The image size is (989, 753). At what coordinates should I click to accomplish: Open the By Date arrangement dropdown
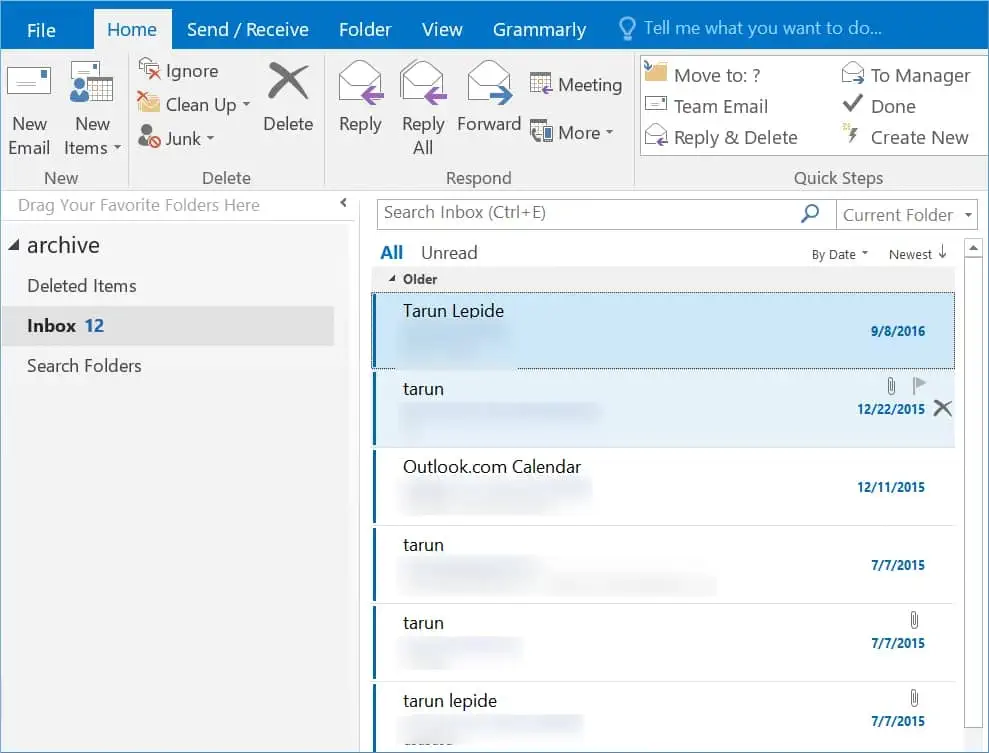[840, 254]
